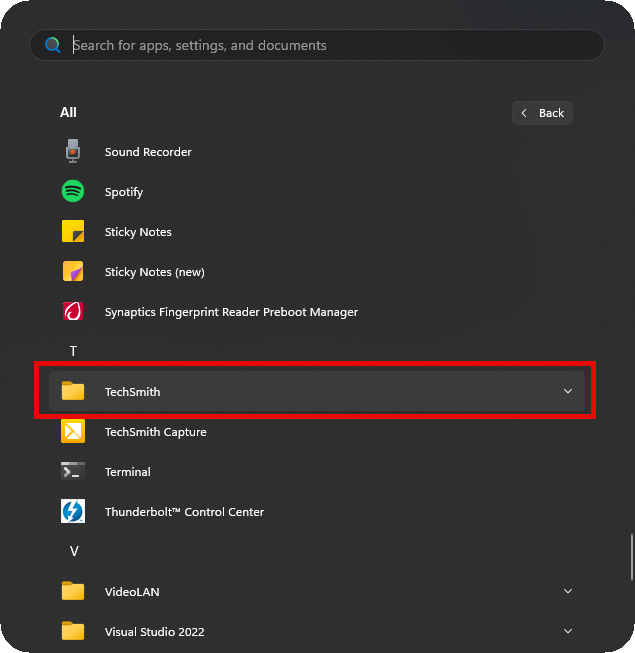Click the letter V section header
The image size is (635, 653).
click(73, 552)
